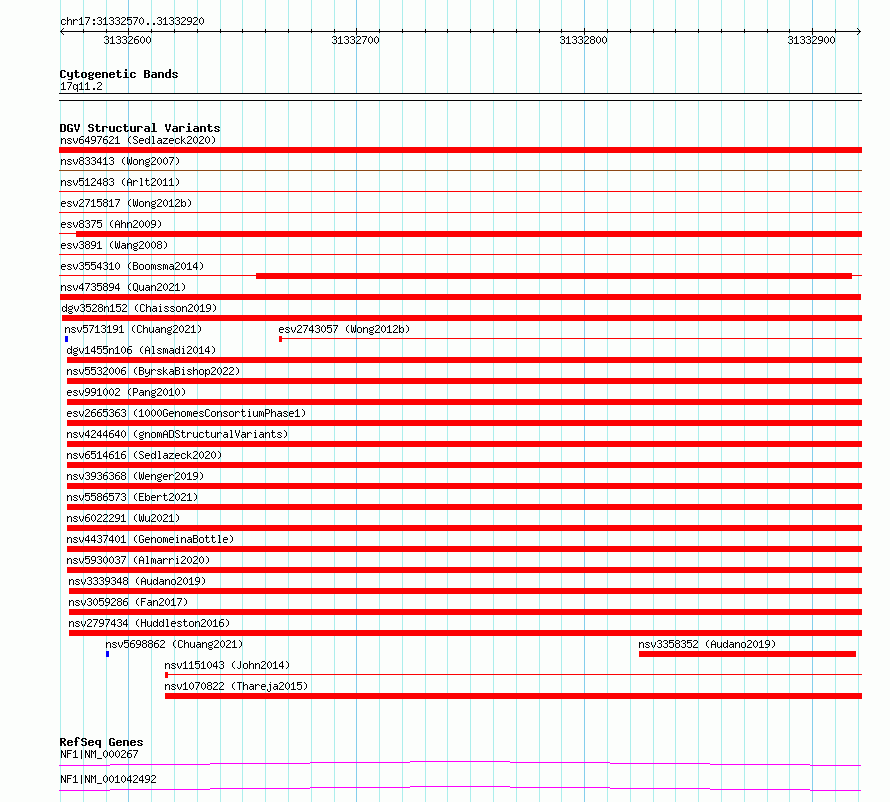Screen dimensions: 890x802
Task: Click the blue marker under nsv5698862
Action: pyautogui.click(x=107, y=654)
